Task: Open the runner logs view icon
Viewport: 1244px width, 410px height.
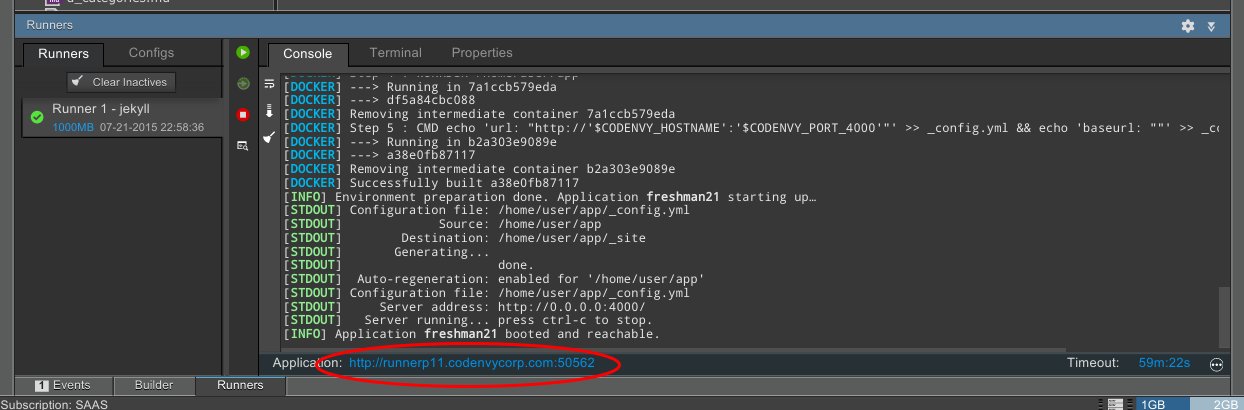Action: pos(242,146)
